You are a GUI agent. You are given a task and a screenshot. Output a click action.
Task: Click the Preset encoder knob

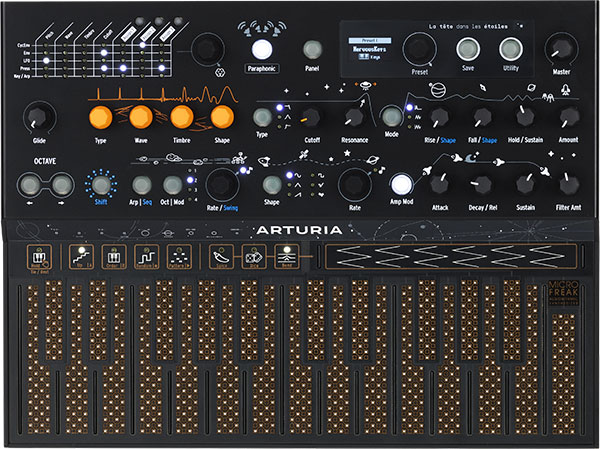tap(419, 50)
